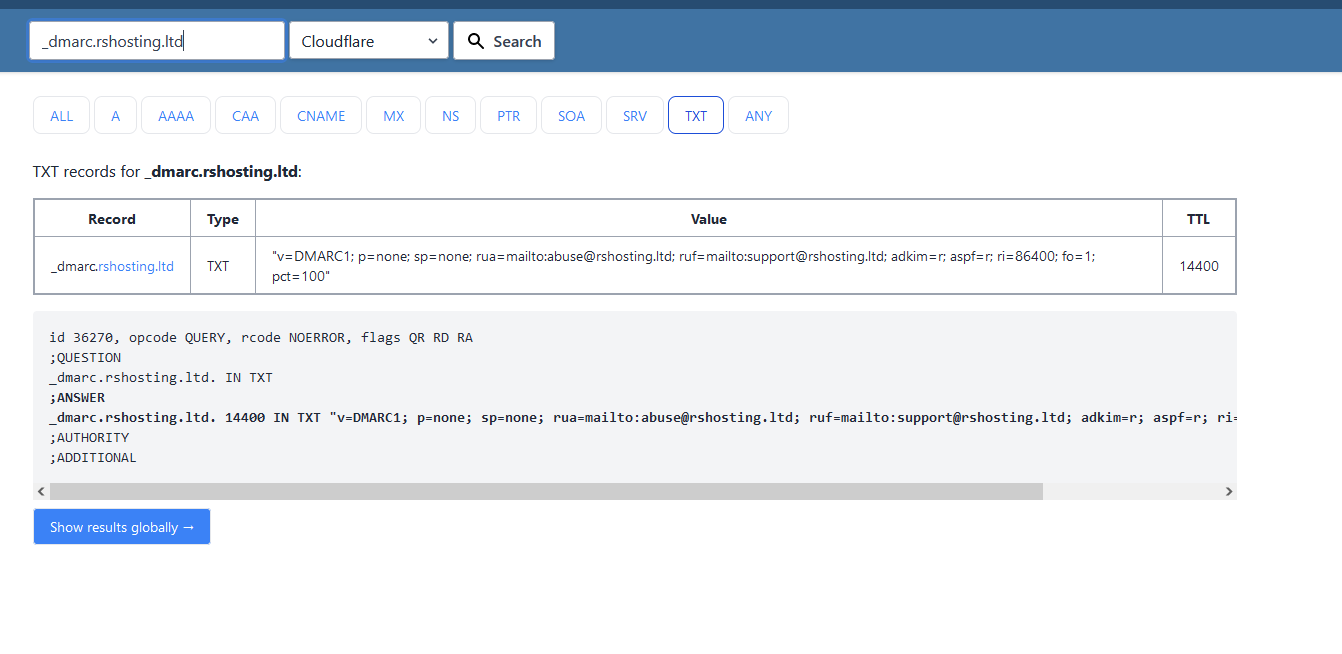Switch to the SRV record type
Image resolution: width=1342 pixels, height=654 pixels.
pos(634,115)
